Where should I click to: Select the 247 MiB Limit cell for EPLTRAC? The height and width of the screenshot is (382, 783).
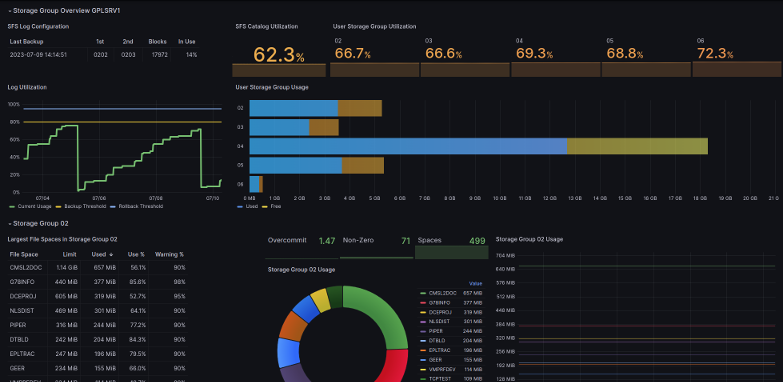pos(67,354)
